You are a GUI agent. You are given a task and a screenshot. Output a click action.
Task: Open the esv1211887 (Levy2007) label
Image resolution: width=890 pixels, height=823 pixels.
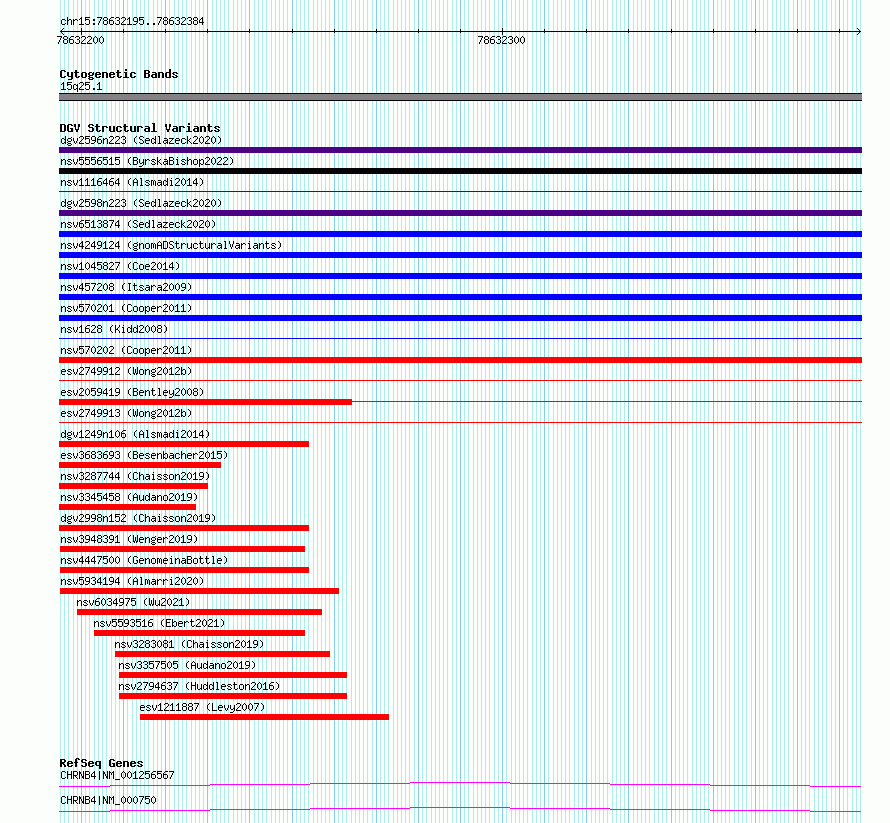(x=202, y=707)
